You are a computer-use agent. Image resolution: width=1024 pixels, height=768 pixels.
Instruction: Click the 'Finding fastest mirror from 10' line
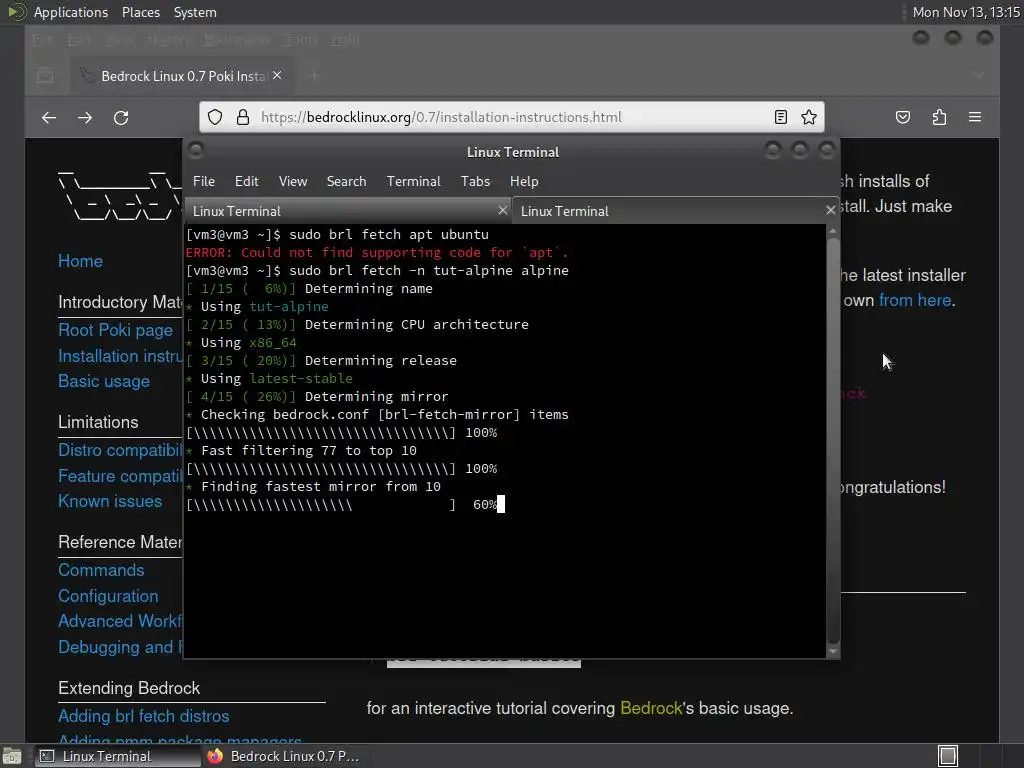pos(313,487)
